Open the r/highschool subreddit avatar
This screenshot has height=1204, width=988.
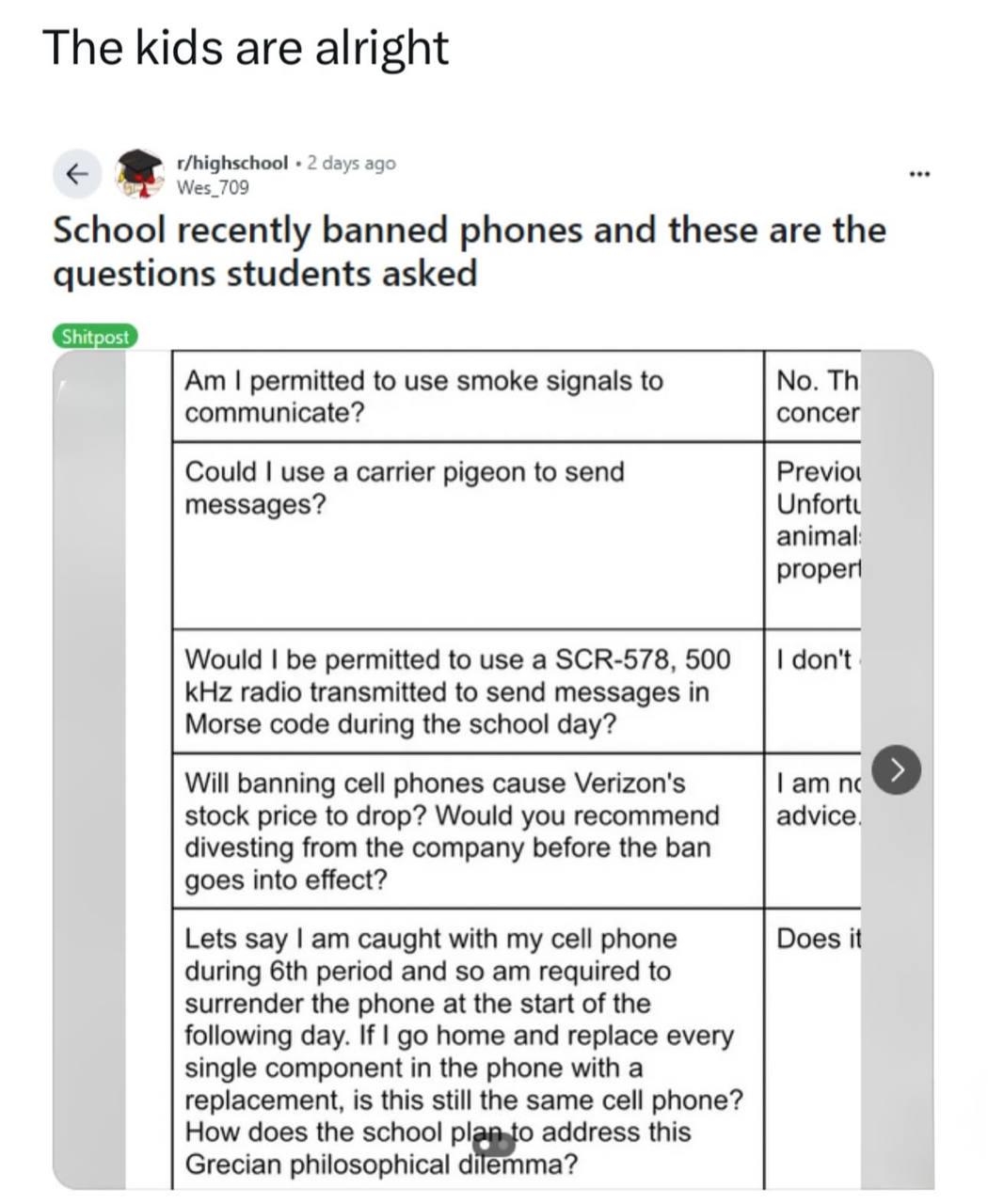pyautogui.click(x=139, y=173)
